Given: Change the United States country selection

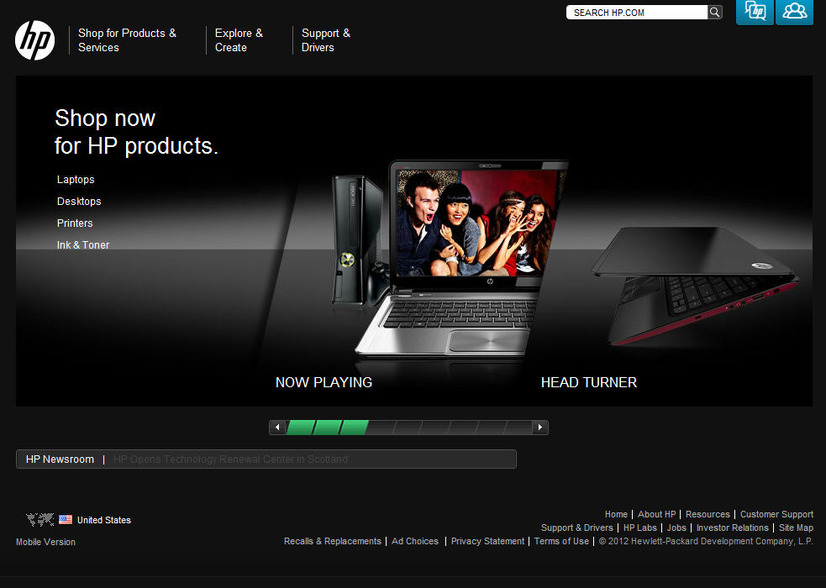Looking at the screenshot, I should 104,520.
